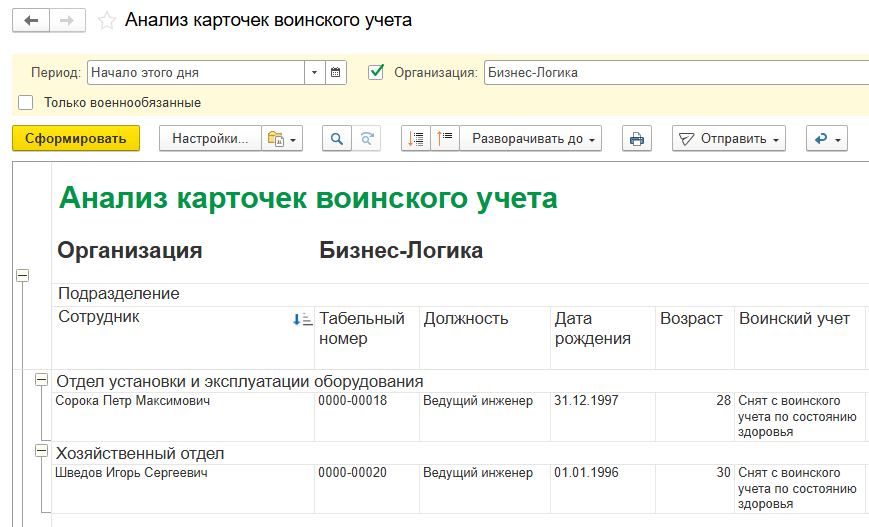This screenshot has height=527, width=869.
Task: Select Должность column header
Action: (485, 338)
